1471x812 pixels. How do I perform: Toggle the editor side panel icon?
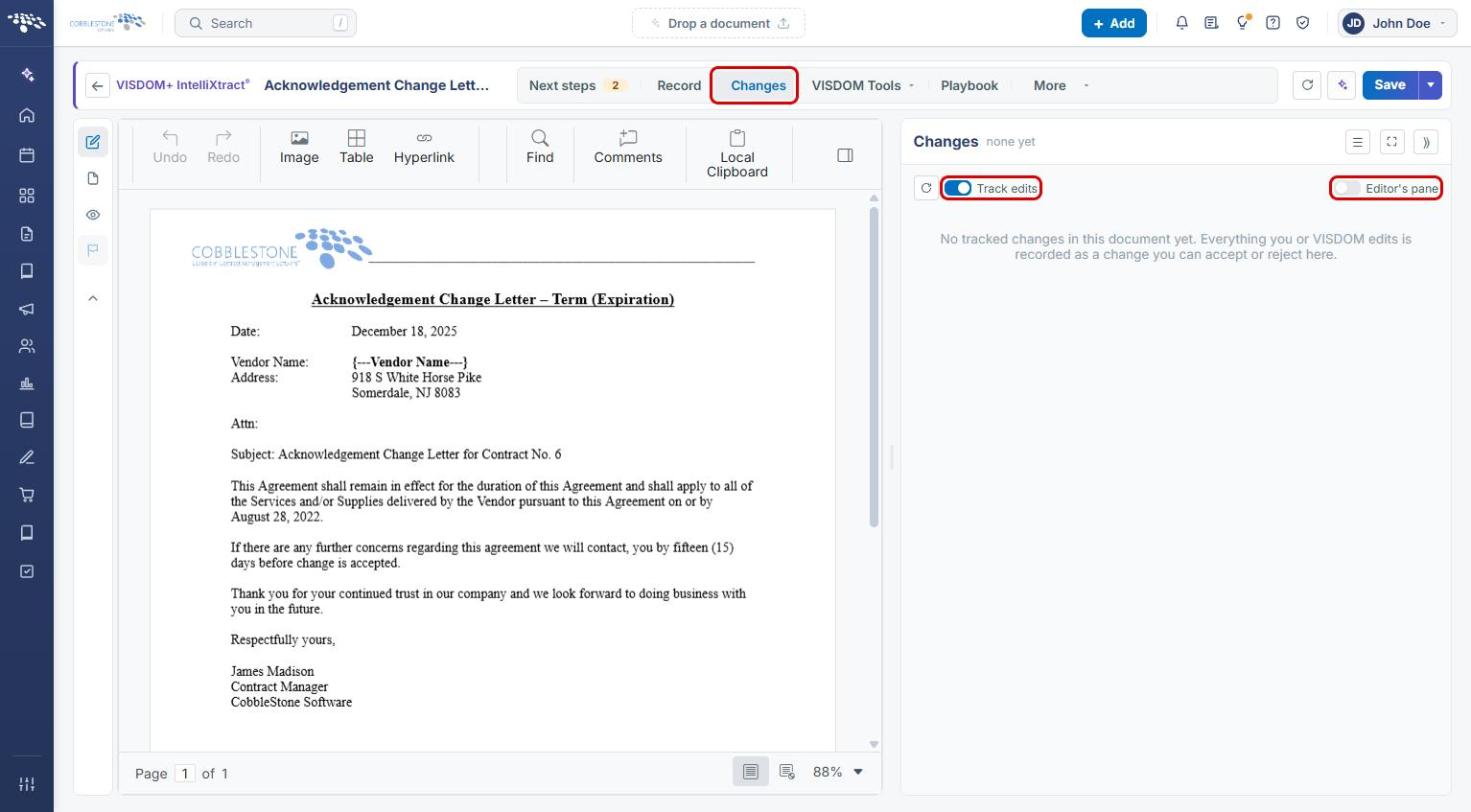click(845, 155)
